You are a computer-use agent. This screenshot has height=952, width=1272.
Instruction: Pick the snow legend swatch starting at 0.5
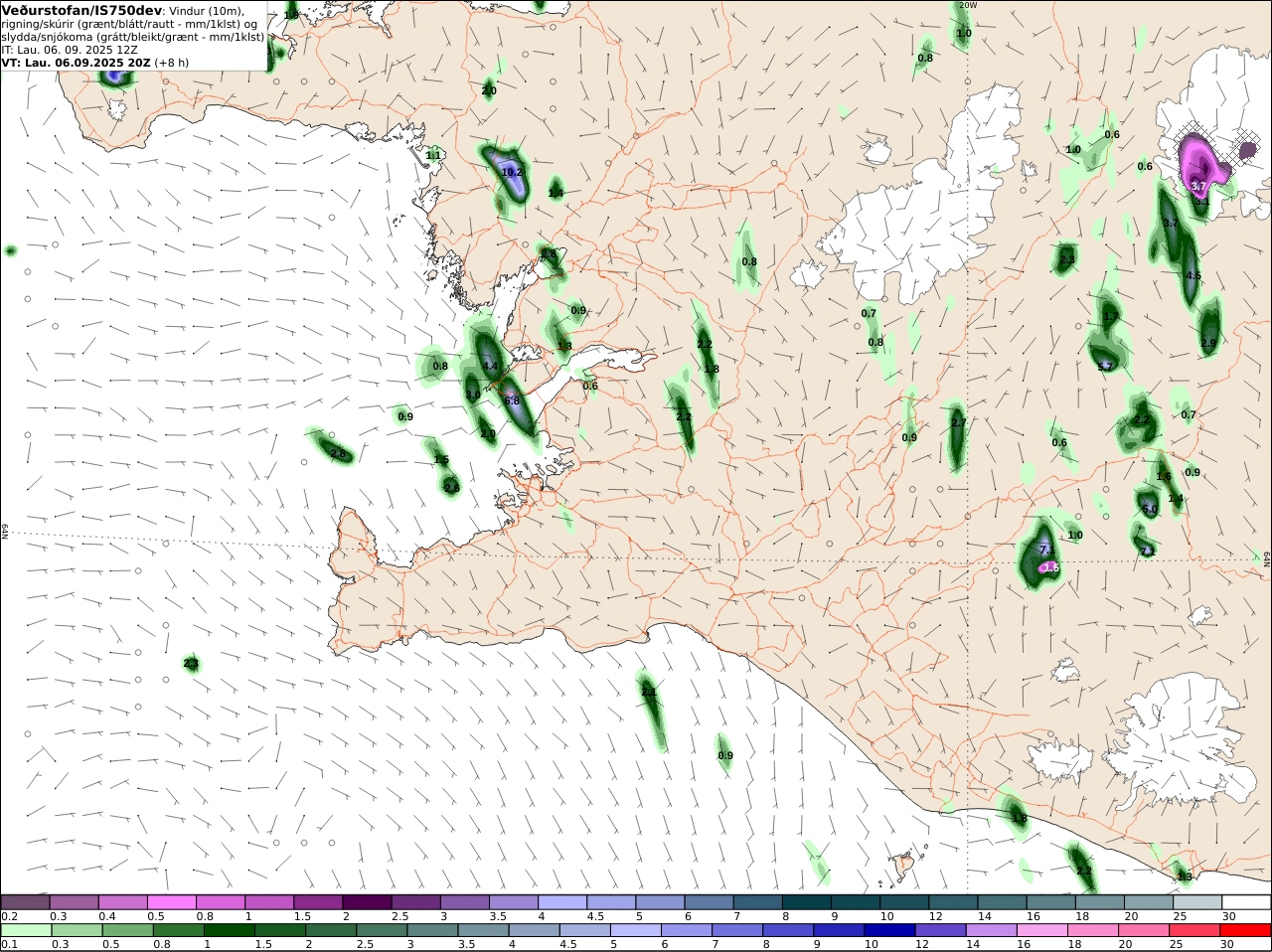click(x=171, y=902)
